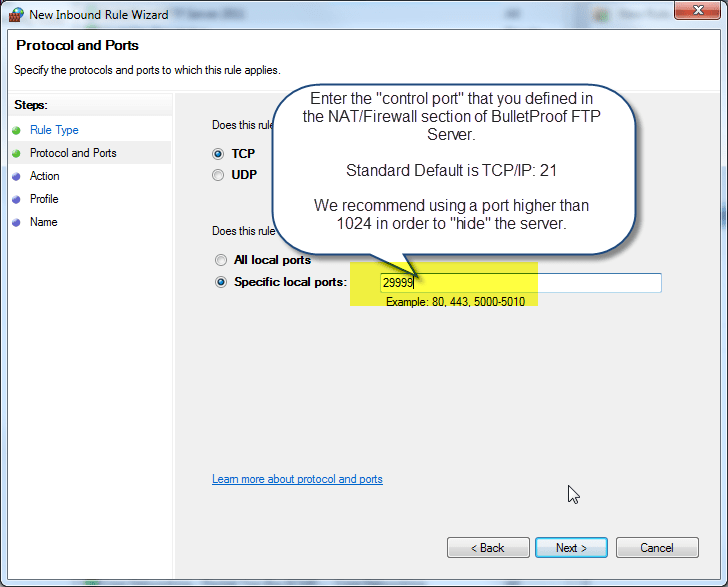Open Learn more about protocol and ports link

tap(297, 479)
